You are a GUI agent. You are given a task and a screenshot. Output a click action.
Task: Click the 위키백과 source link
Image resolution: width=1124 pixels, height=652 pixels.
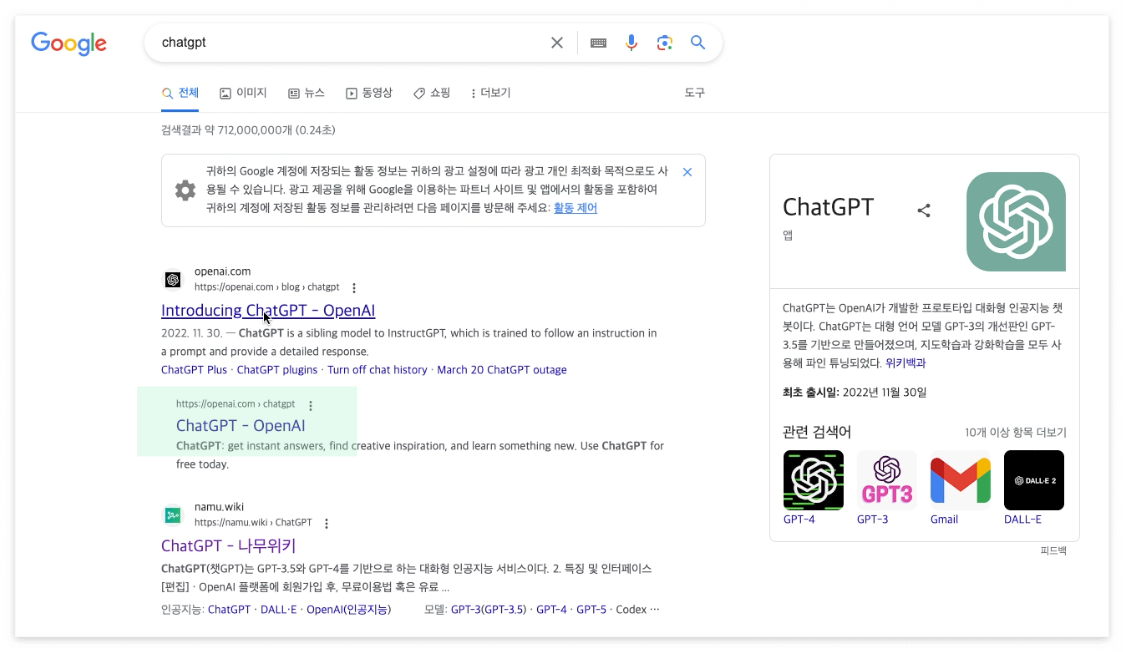pyautogui.click(x=905, y=363)
